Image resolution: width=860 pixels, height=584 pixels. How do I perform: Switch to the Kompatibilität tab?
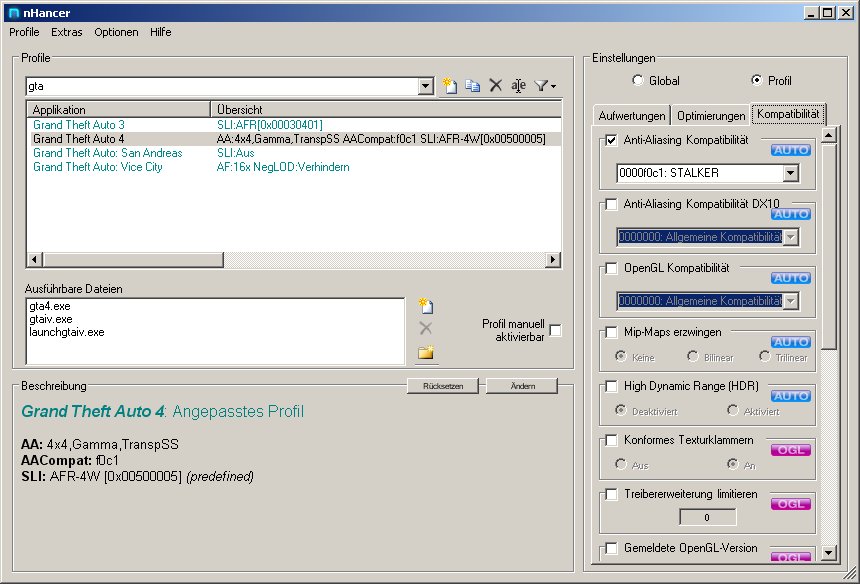[788, 114]
